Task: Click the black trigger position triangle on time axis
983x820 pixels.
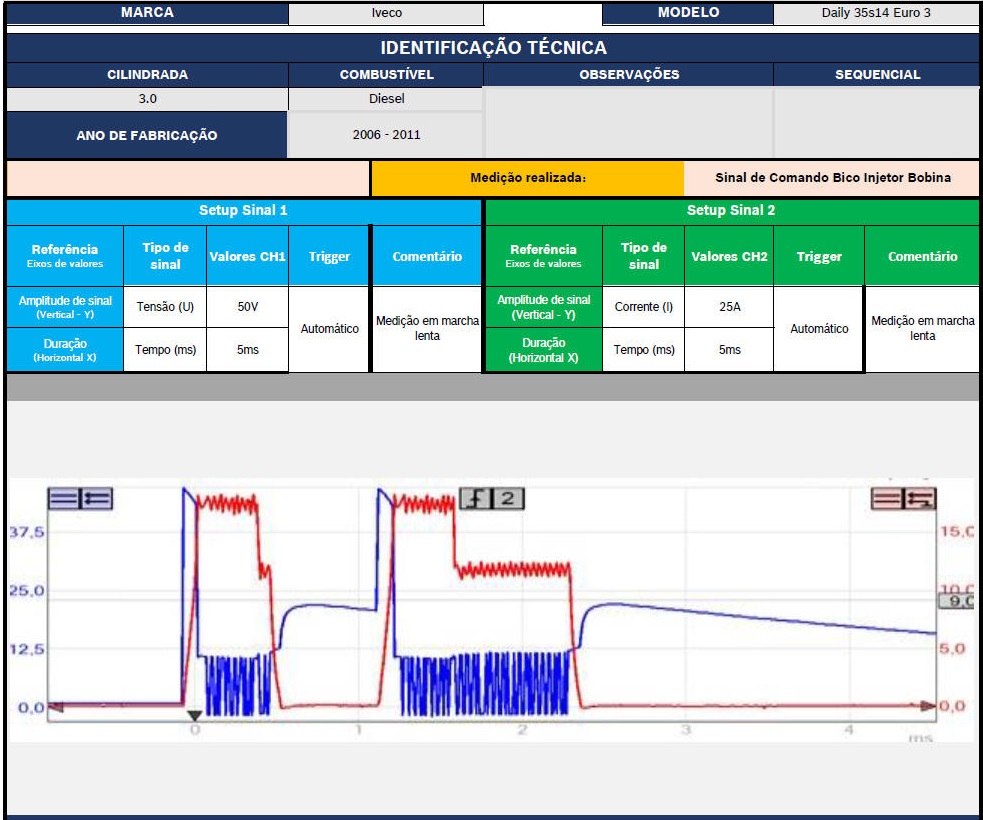Action: pyautogui.click(x=195, y=715)
